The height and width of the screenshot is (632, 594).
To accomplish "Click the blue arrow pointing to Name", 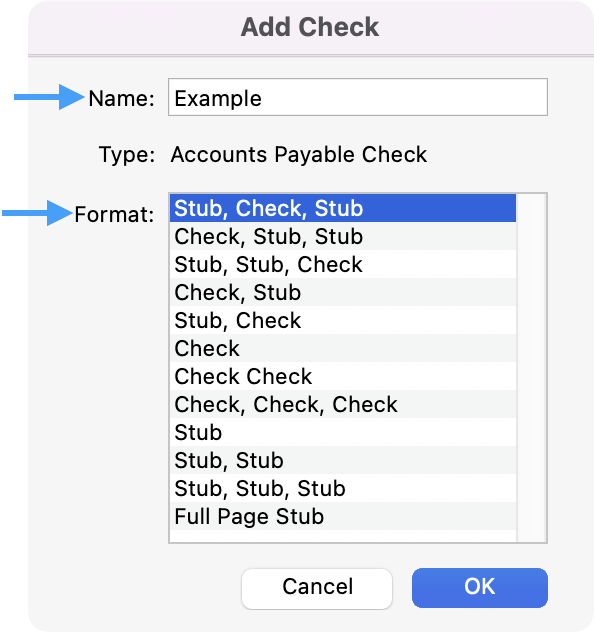I will tap(49, 97).
